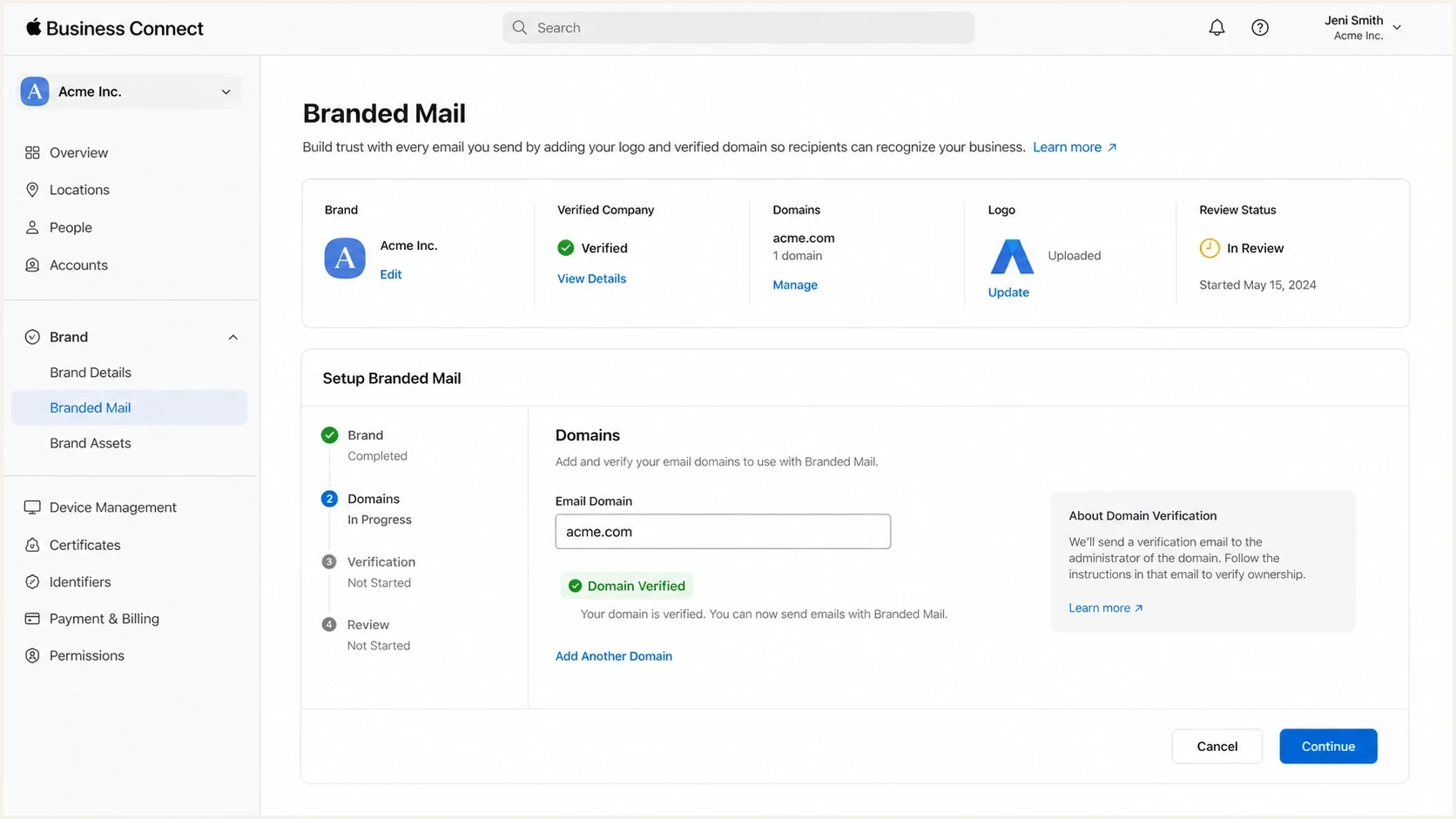Screen dimensions: 1456x819
Task: Click the 'Setup Branded Mail' heading
Action: coord(392,379)
